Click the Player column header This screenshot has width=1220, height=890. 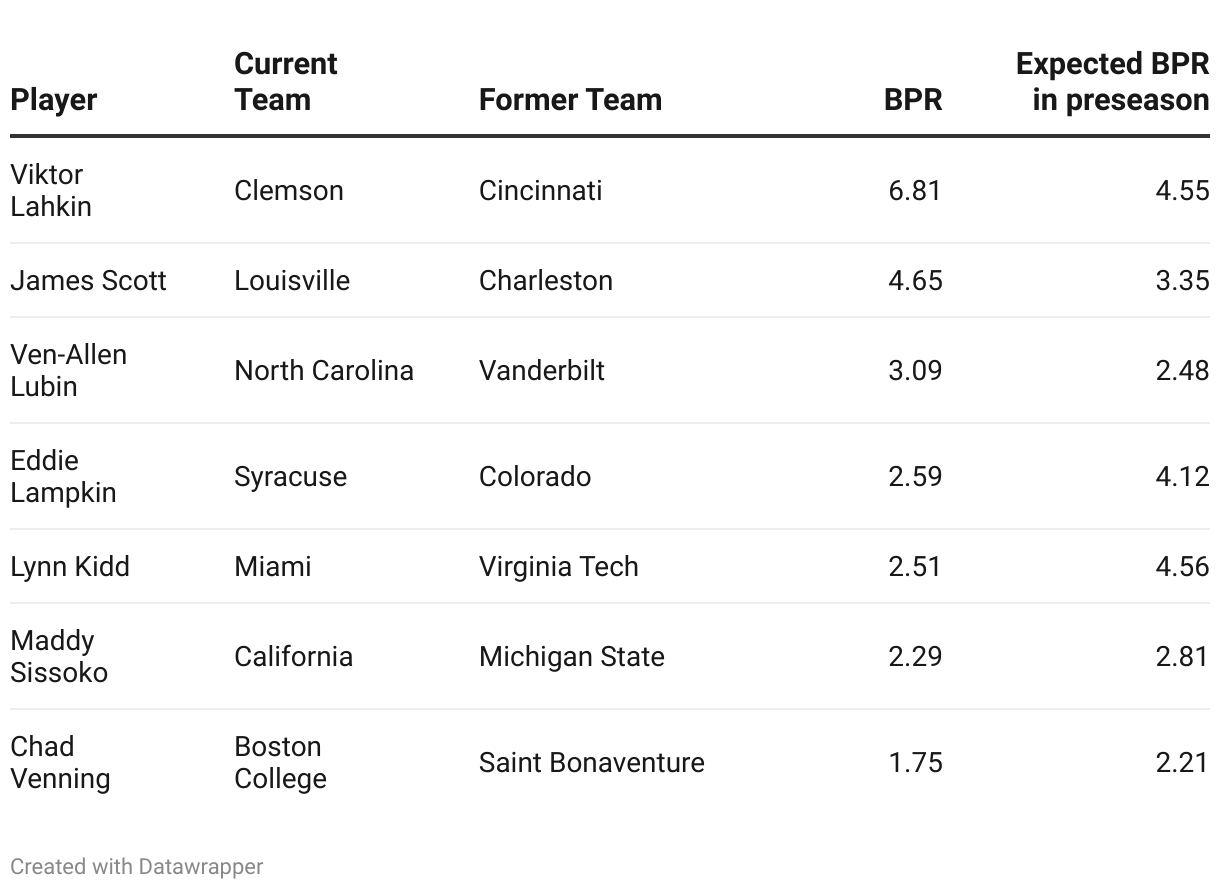click(x=54, y=100)
